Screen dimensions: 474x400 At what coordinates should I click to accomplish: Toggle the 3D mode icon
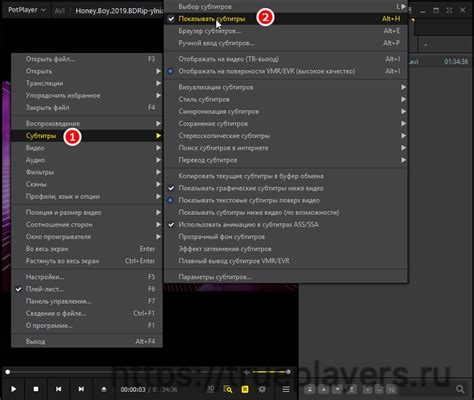(x=210, y=389)
